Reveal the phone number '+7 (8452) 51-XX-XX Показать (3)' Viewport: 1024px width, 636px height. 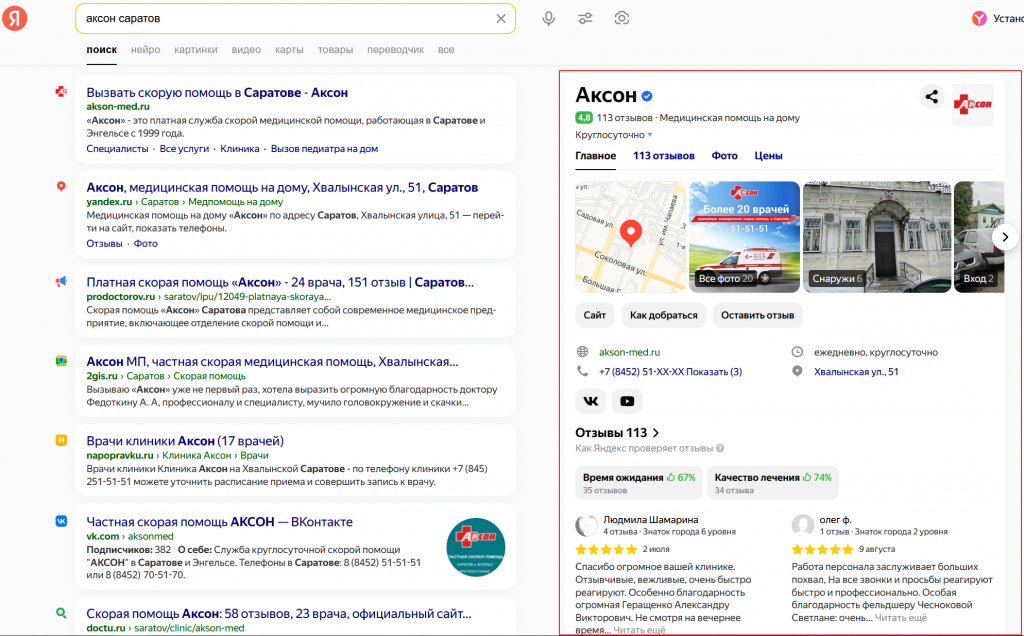click(670, 372)
